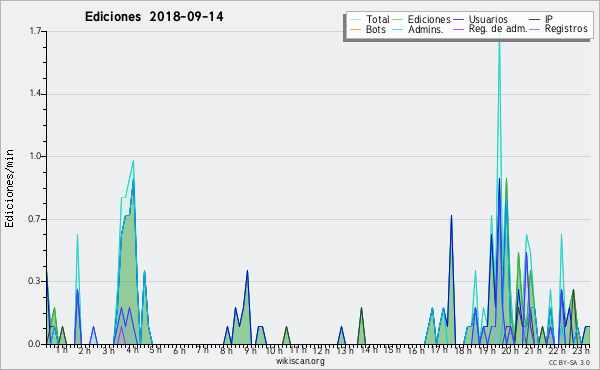Click the "Admins." legend label

(x=426, y=29)
